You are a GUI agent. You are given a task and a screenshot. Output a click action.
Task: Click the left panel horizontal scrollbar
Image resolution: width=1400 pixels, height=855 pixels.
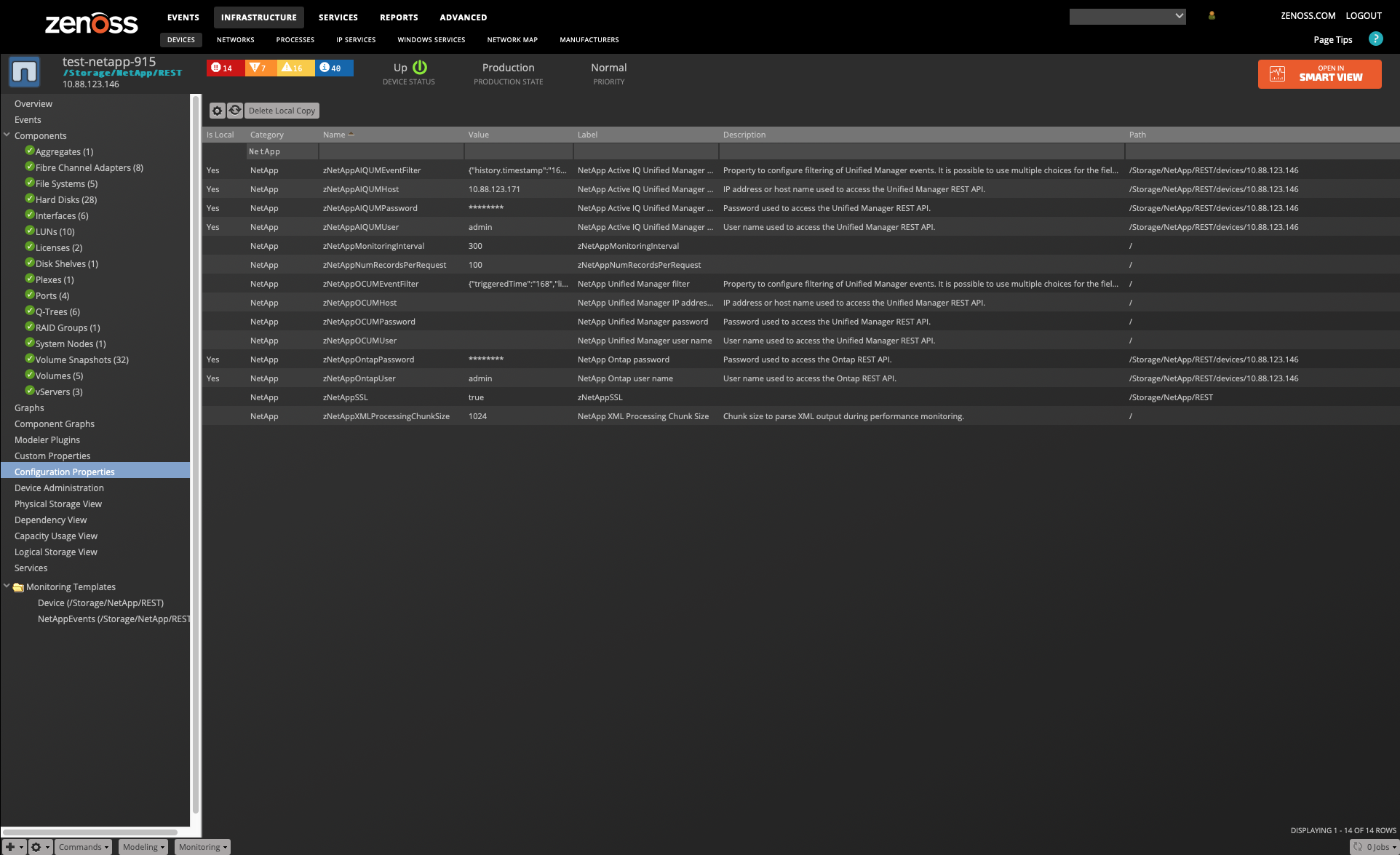90,832
